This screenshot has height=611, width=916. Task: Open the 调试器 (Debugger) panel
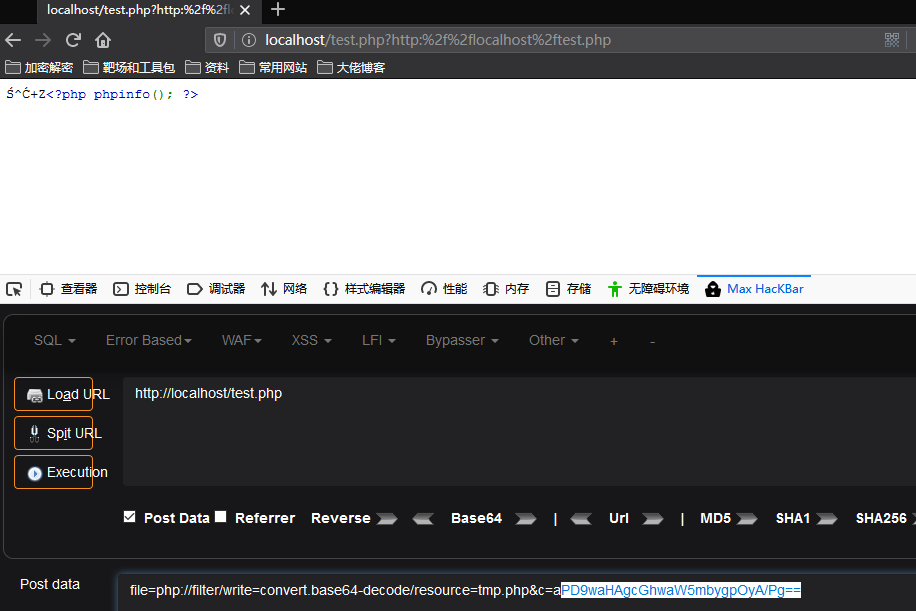[x=216, y=288]
